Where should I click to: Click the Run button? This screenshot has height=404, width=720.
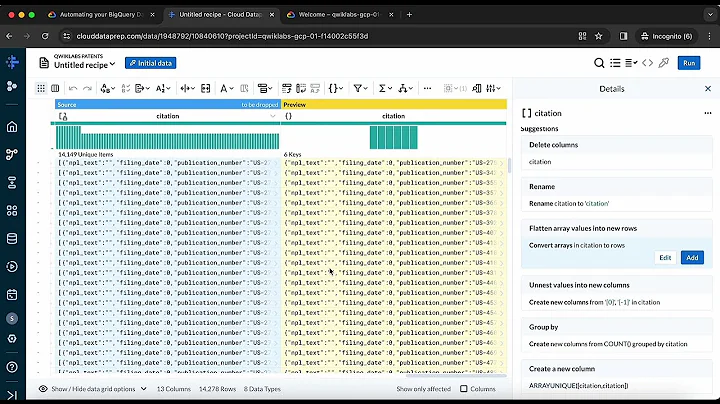click(x=689, y=63)
